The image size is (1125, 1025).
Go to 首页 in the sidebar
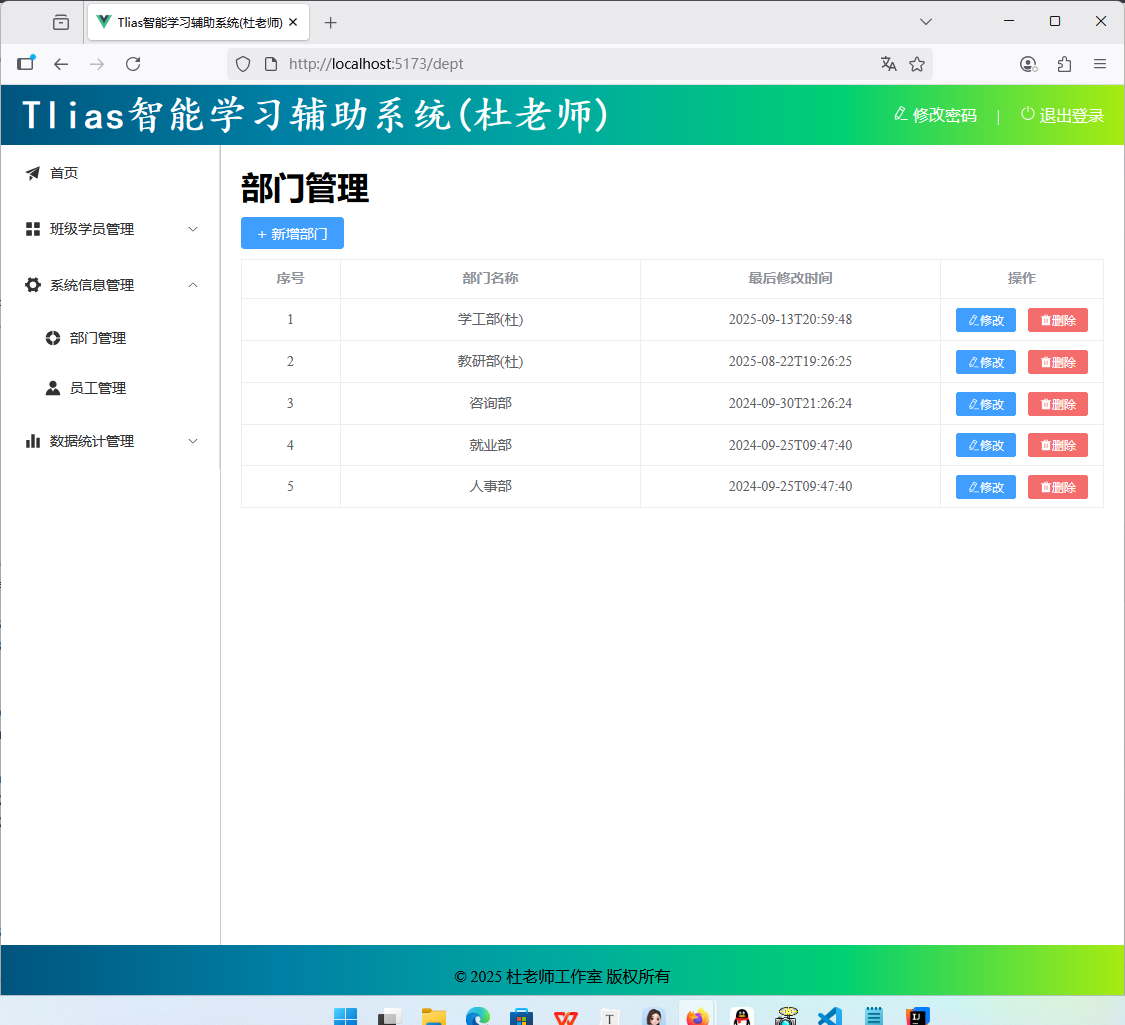[x=64, y=173]
